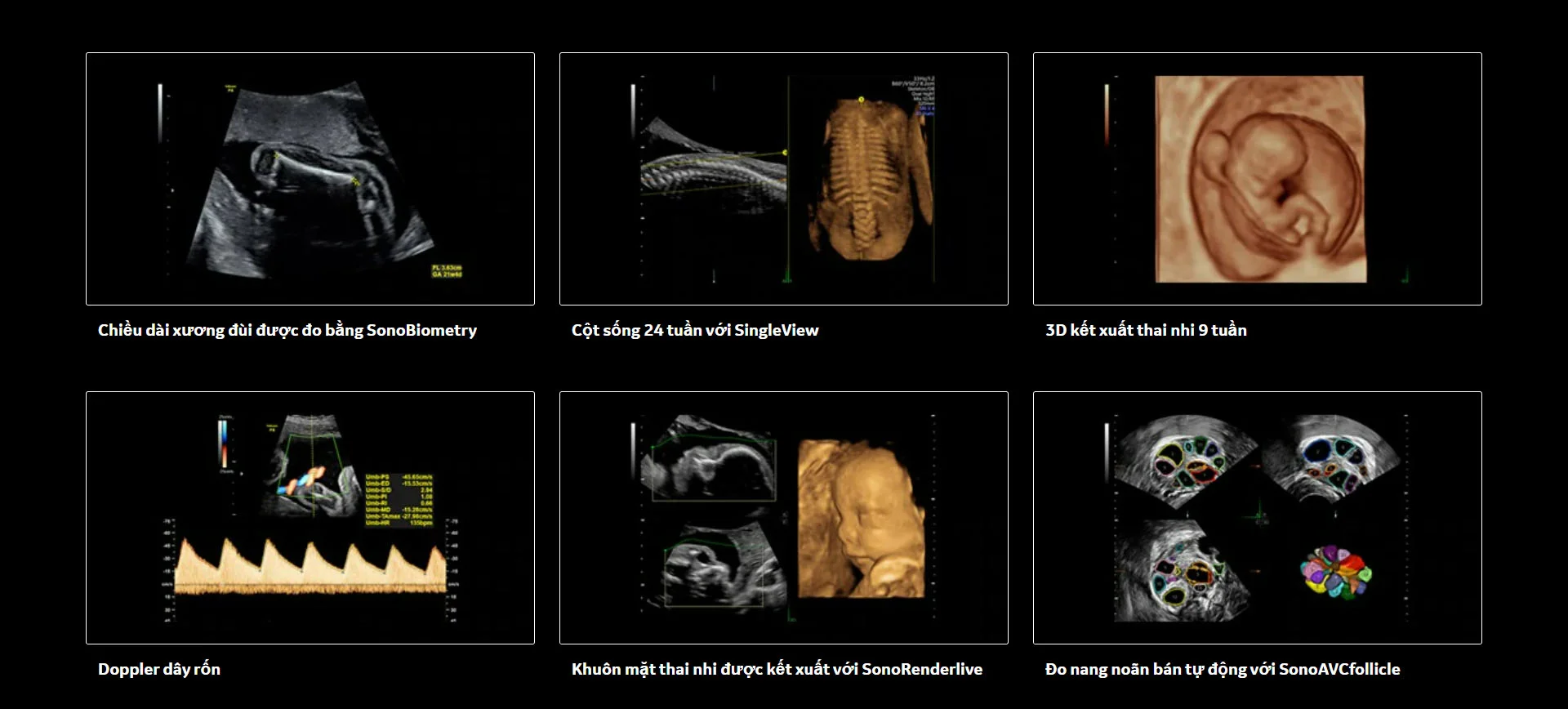Click the 'Khuôn mặt thai nhi' SonoRenderlive caption
Viewport: 1568px width, 709px height.
click(776, 669)
